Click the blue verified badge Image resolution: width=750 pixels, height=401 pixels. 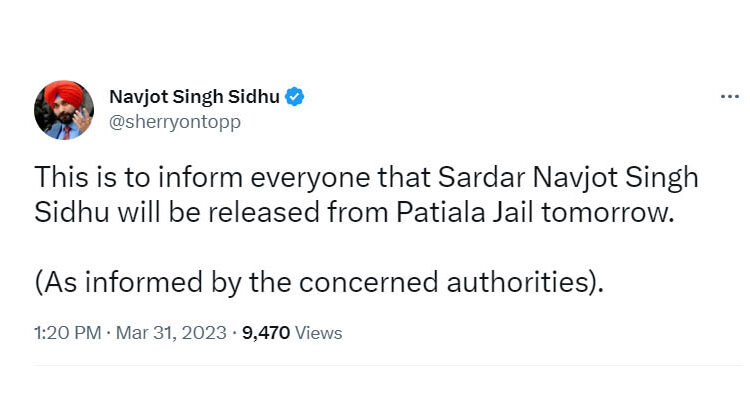pos(296,97)
